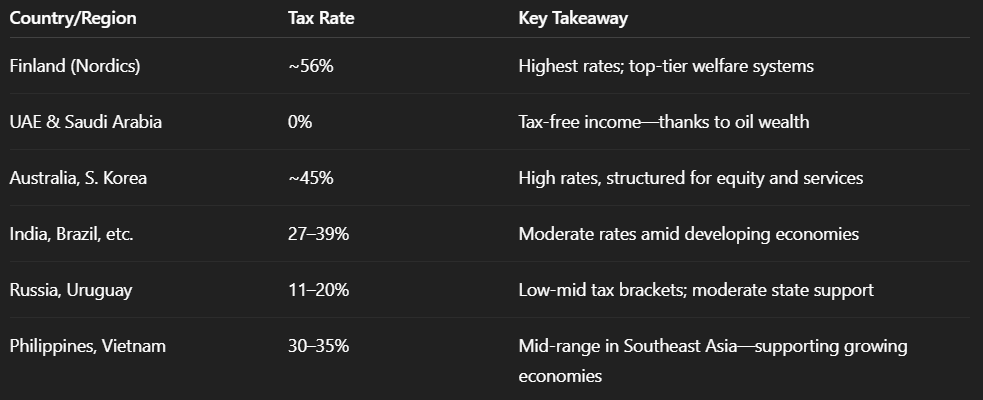Select the ~45% tax rate value
Screen dimensions: 983x400
(310, 178)
